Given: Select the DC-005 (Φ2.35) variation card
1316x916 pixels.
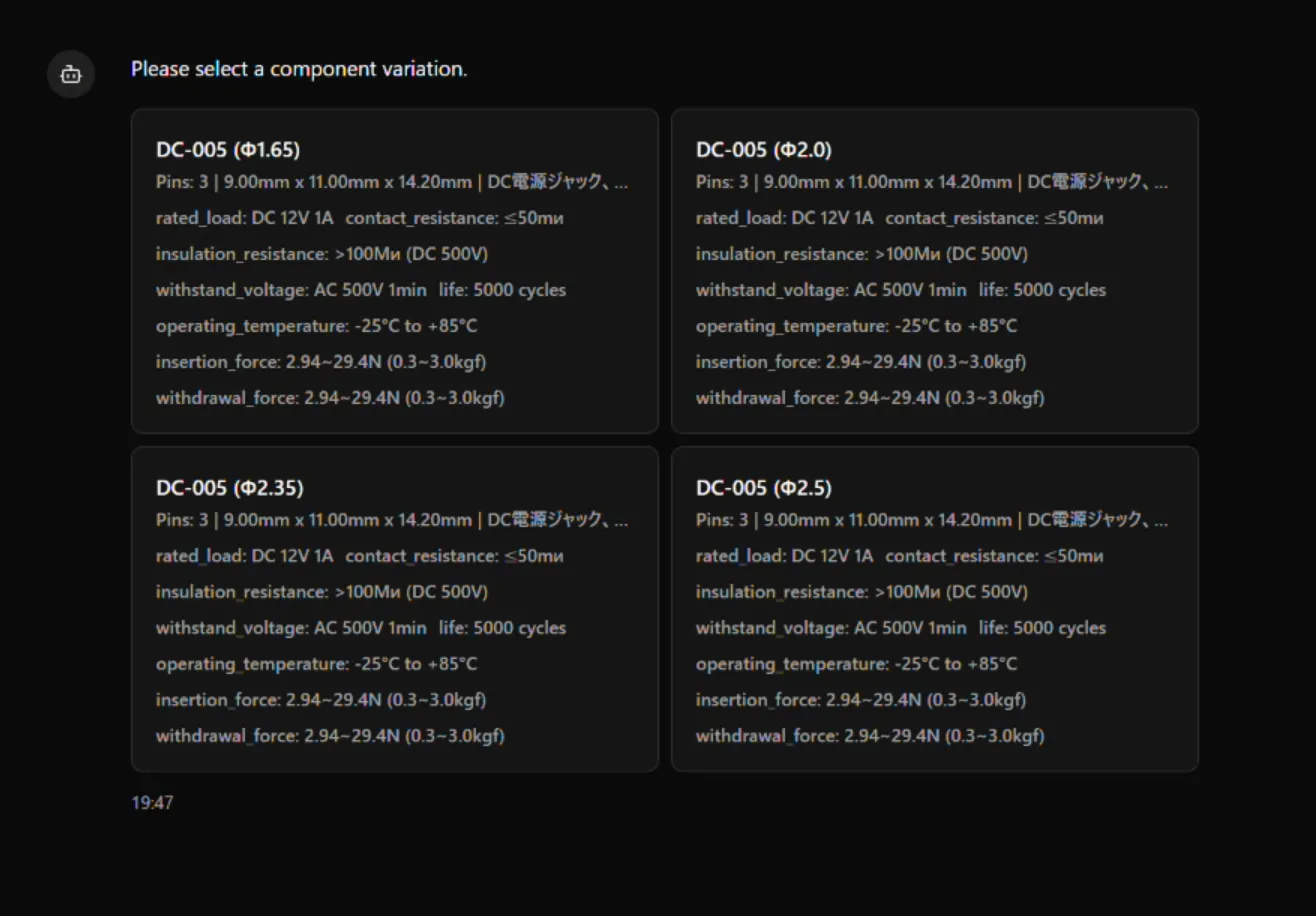Looking at the screenshot, I should (394, 608).
